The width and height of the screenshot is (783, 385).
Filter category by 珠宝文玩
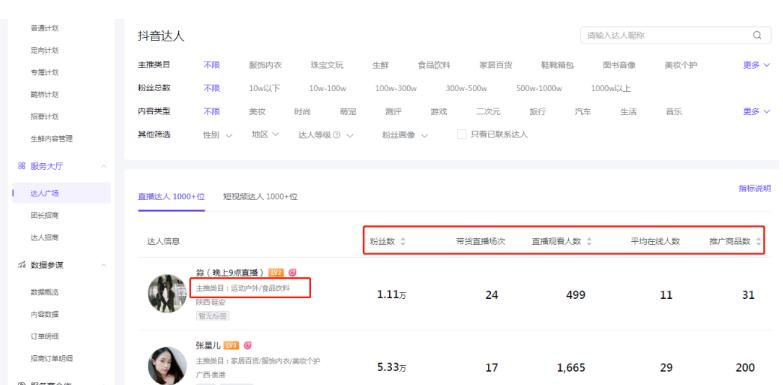coord(327,65)
